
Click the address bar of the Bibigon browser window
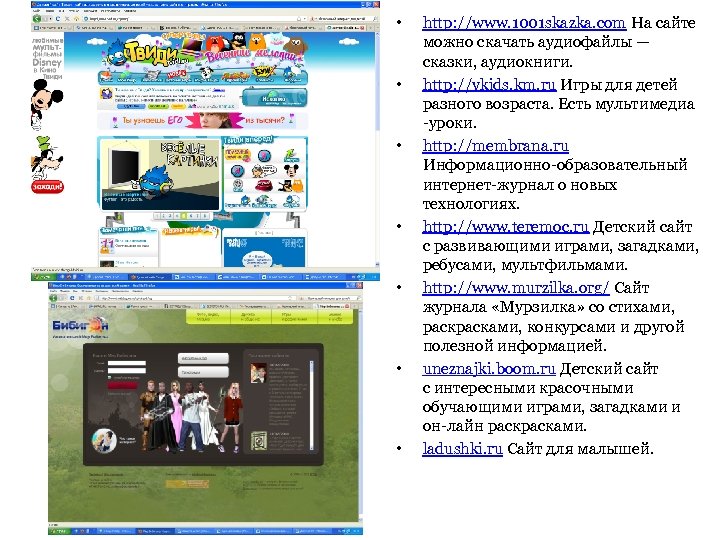[193, 298]
